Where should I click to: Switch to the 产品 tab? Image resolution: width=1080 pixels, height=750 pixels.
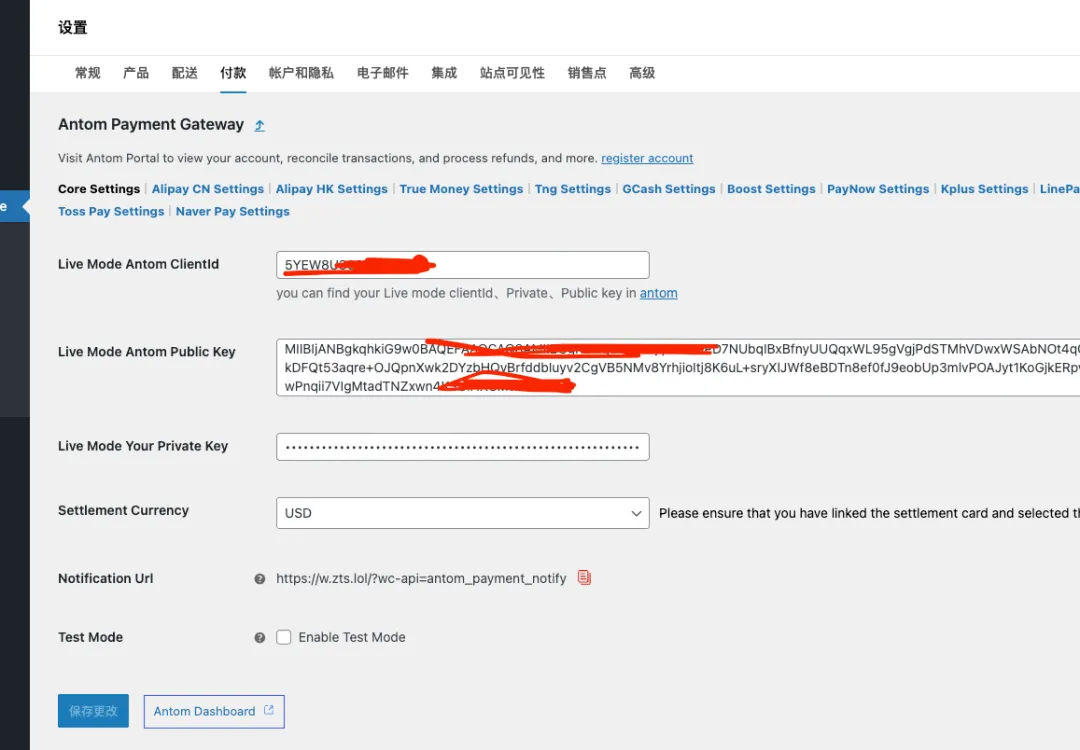[136, 73]
